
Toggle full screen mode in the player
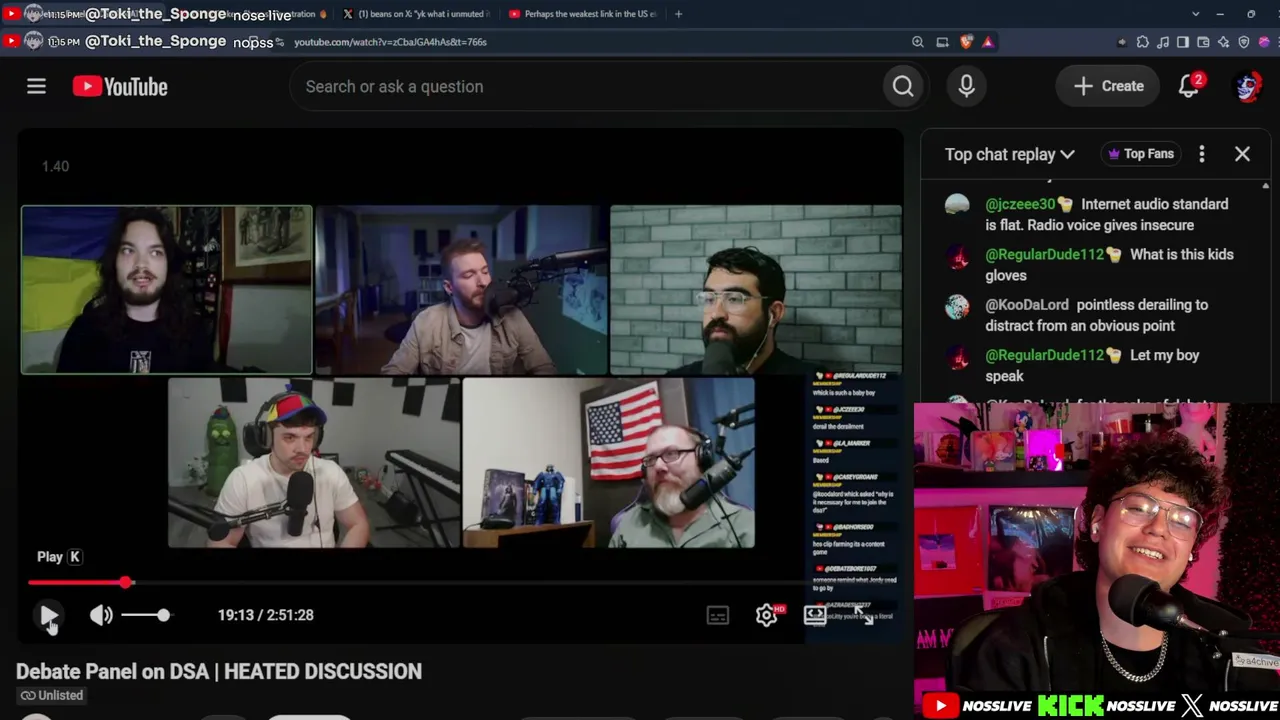coord(866,615)
